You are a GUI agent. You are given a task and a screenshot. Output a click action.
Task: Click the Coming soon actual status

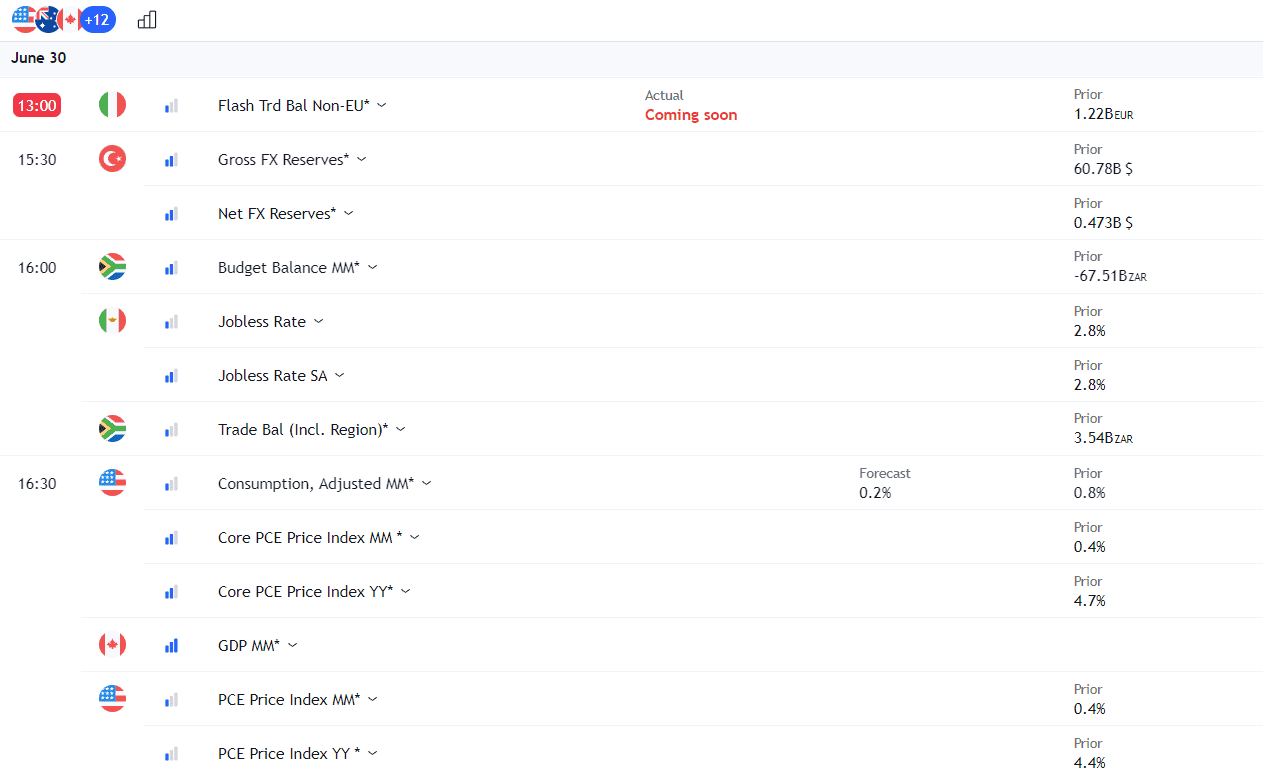tap(691, 115)
